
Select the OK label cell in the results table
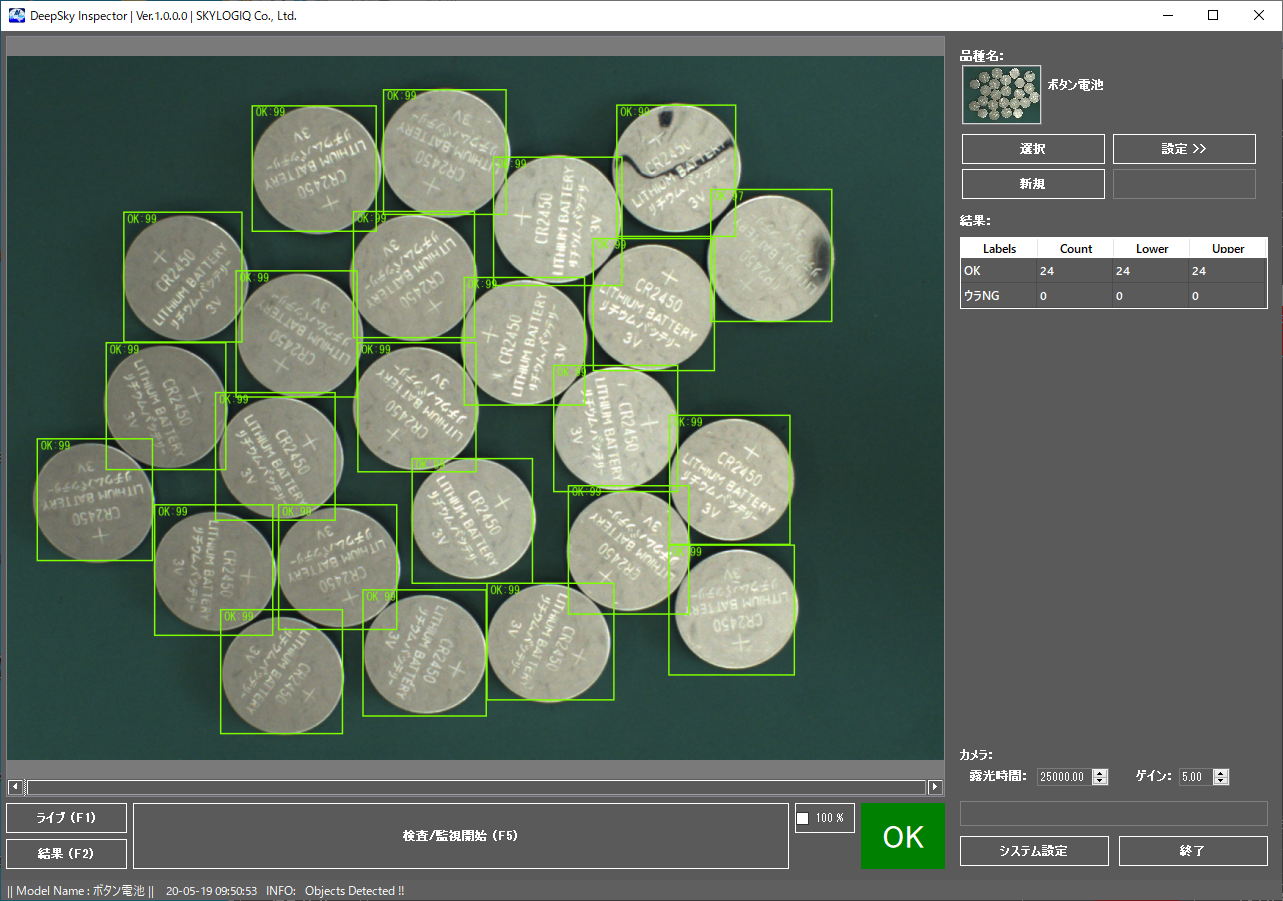click(x=999, y=271)
